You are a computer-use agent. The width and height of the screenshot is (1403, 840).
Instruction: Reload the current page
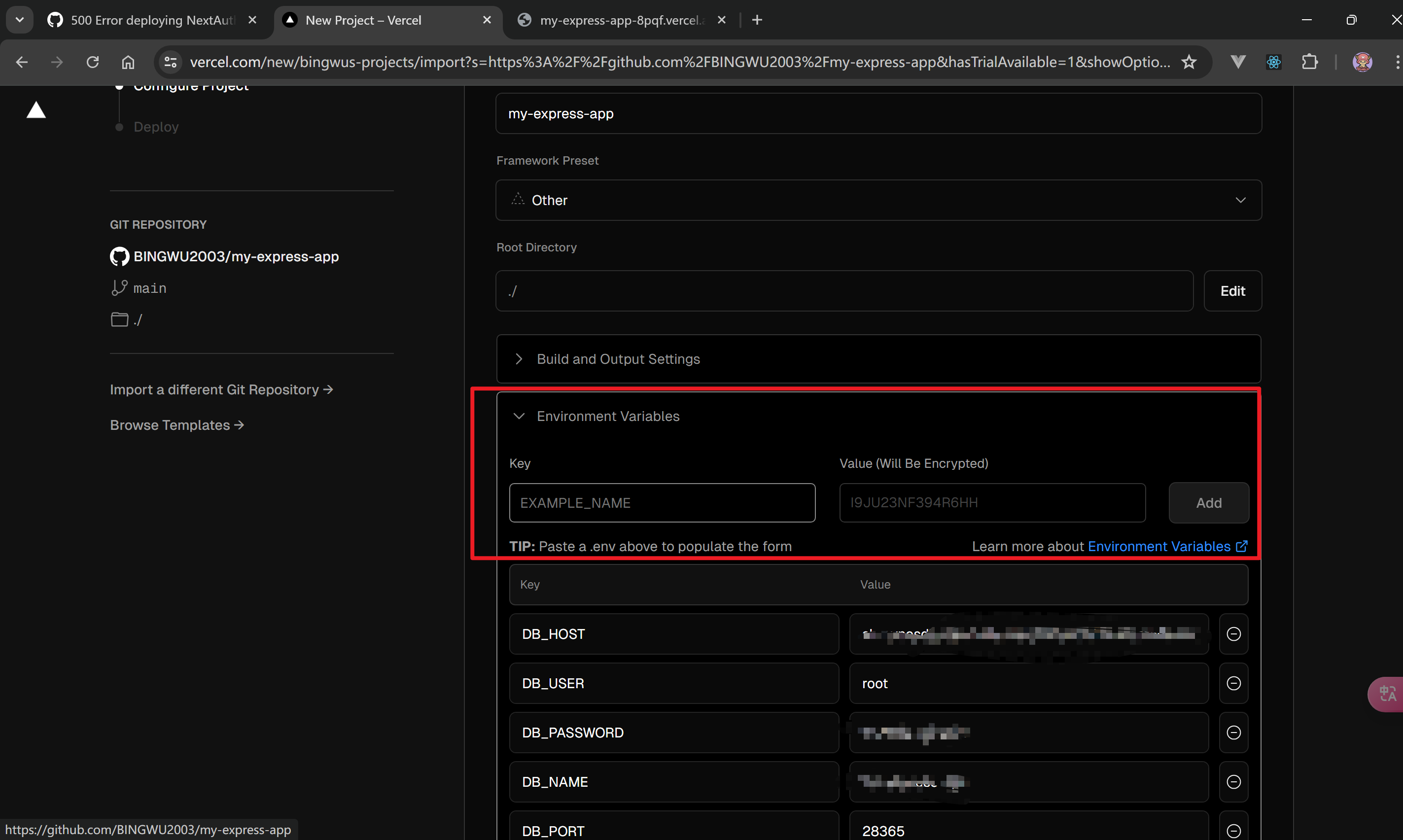[x=93, y=62]
